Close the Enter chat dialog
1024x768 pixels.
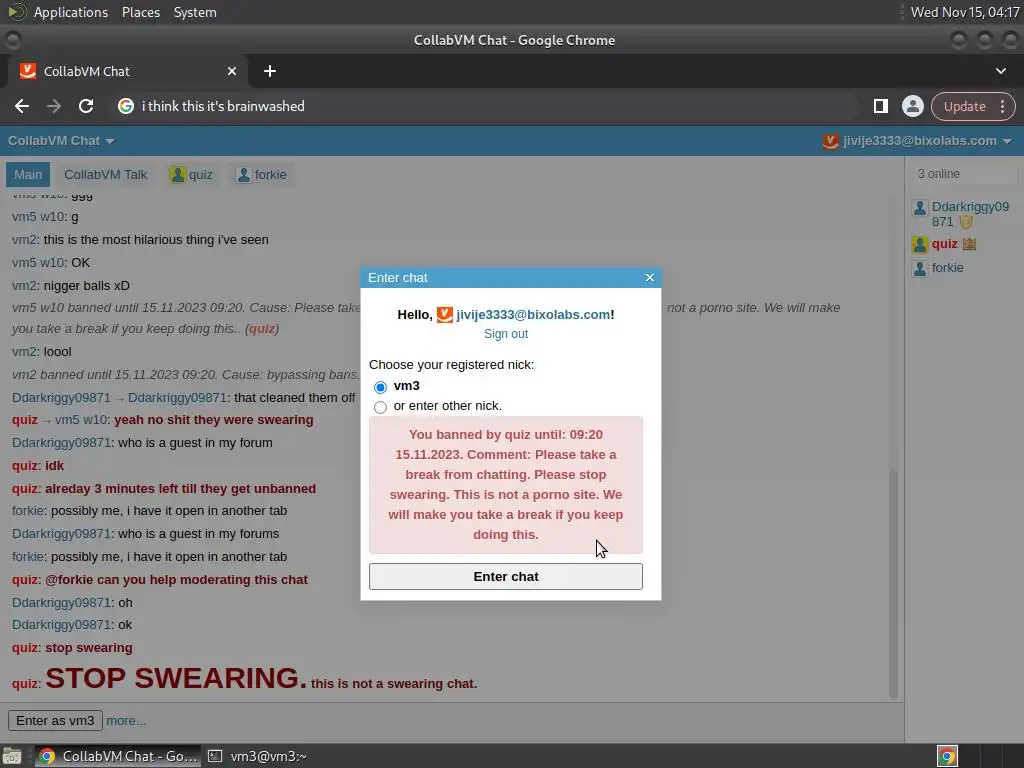650,278
